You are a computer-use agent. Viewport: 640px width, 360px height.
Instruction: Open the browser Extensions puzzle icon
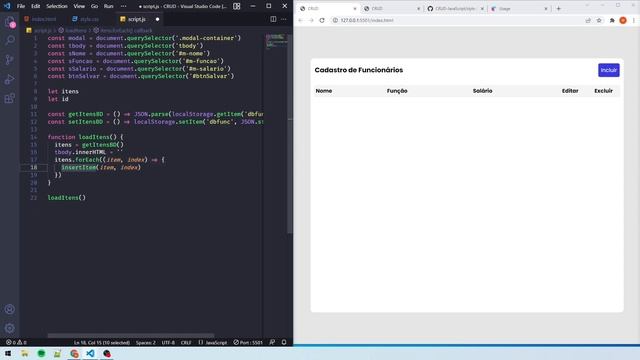coord(612,20)
